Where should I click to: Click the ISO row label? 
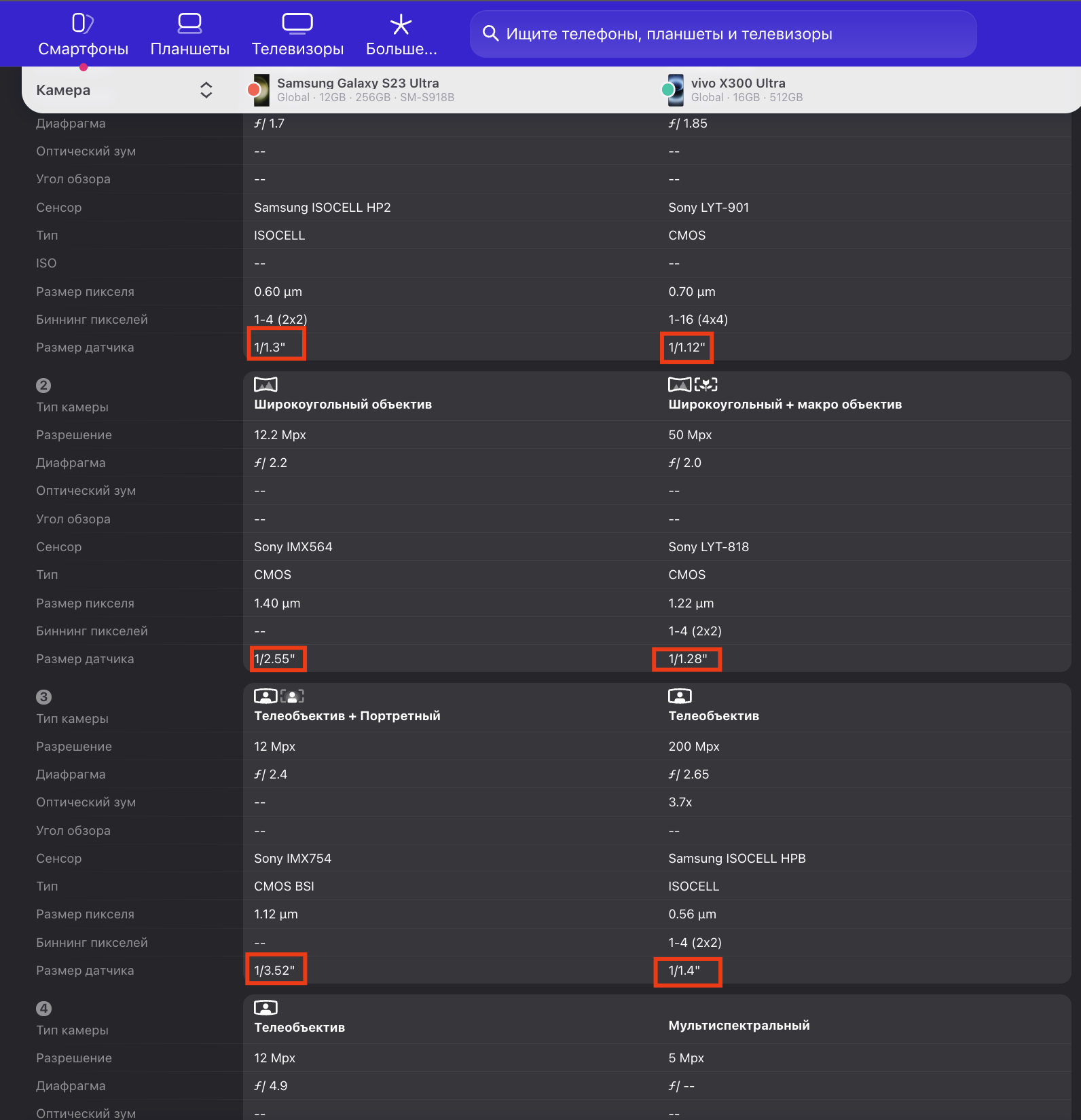click(46, 263)
